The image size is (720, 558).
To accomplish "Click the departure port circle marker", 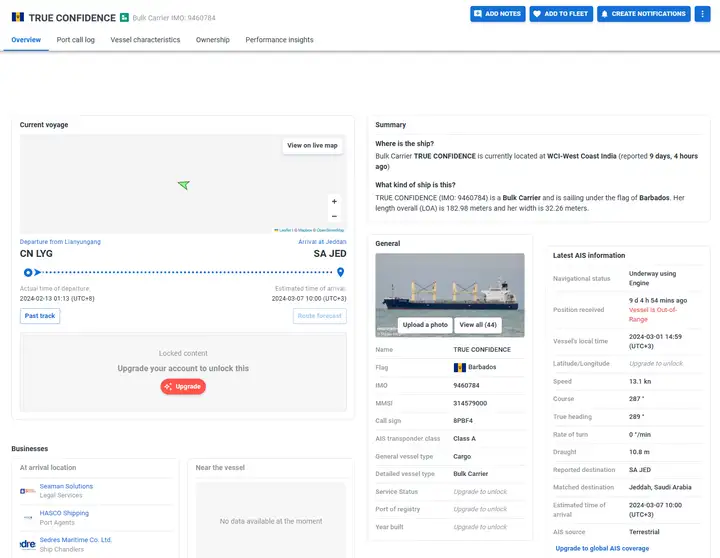I will click(28, 272).
